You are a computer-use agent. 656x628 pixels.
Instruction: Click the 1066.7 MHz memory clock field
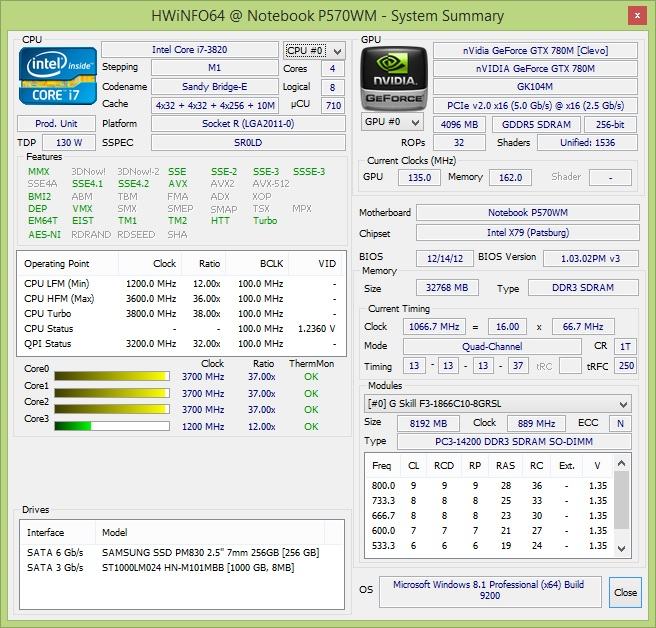[434, 326]
